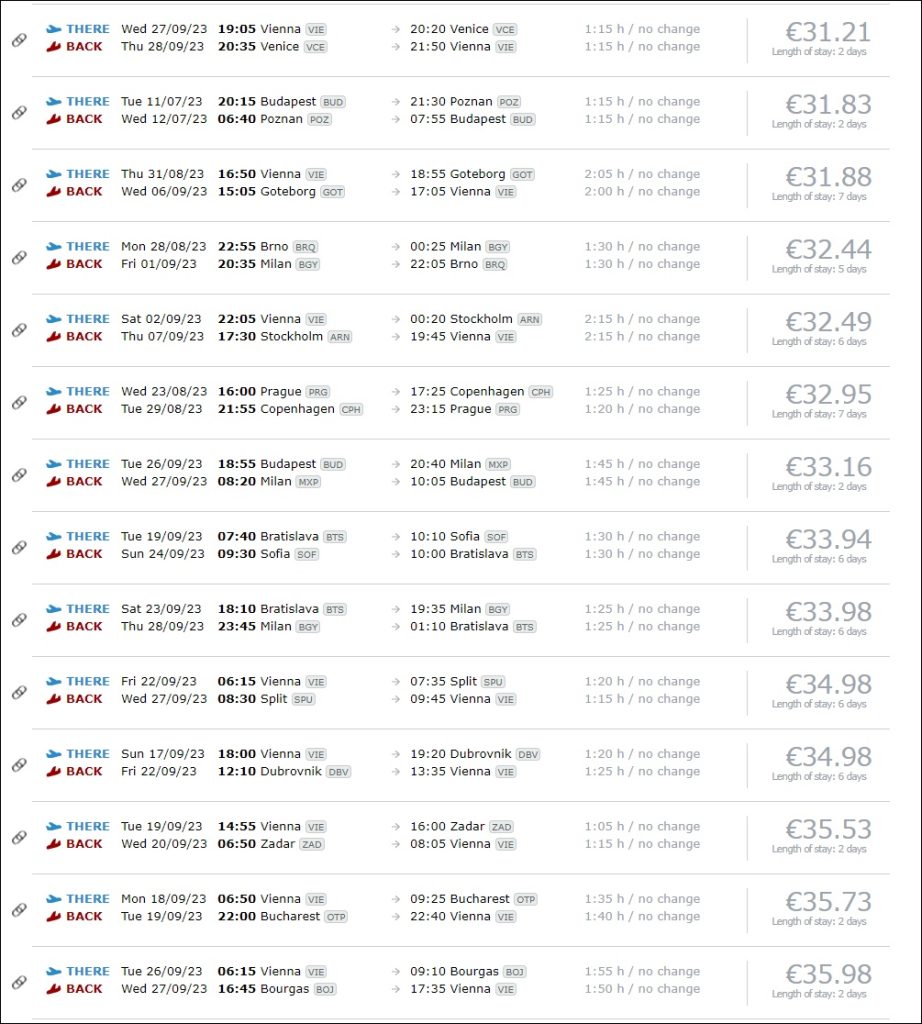This screenshot has height=1024, width=922.
Task: Click permalink icon for Vienna–Stockholm trip
Action: click(x=20, y=330)
